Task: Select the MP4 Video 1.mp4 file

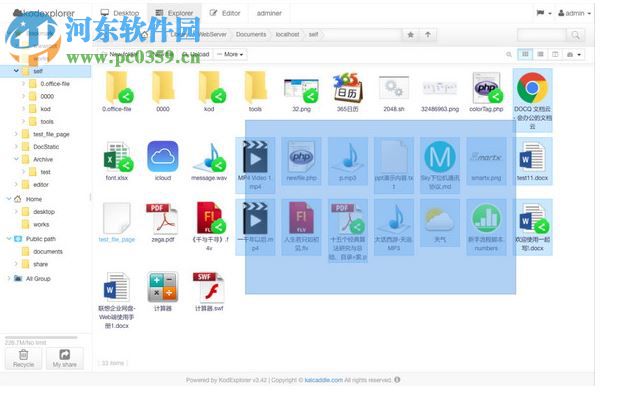Action: (x=255, y=157)
